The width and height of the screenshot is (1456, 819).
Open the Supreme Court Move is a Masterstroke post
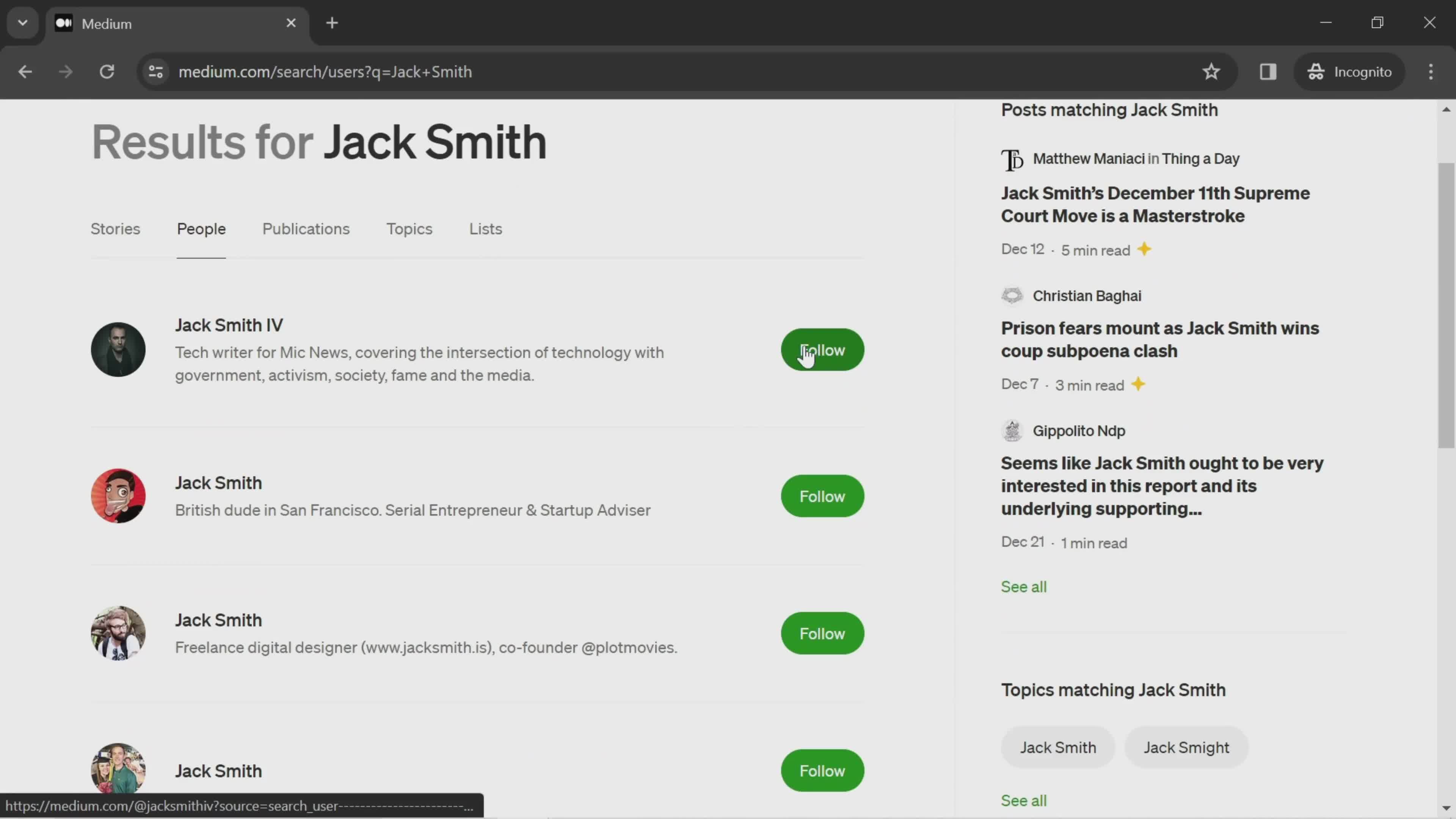[x=1155, y=205]
